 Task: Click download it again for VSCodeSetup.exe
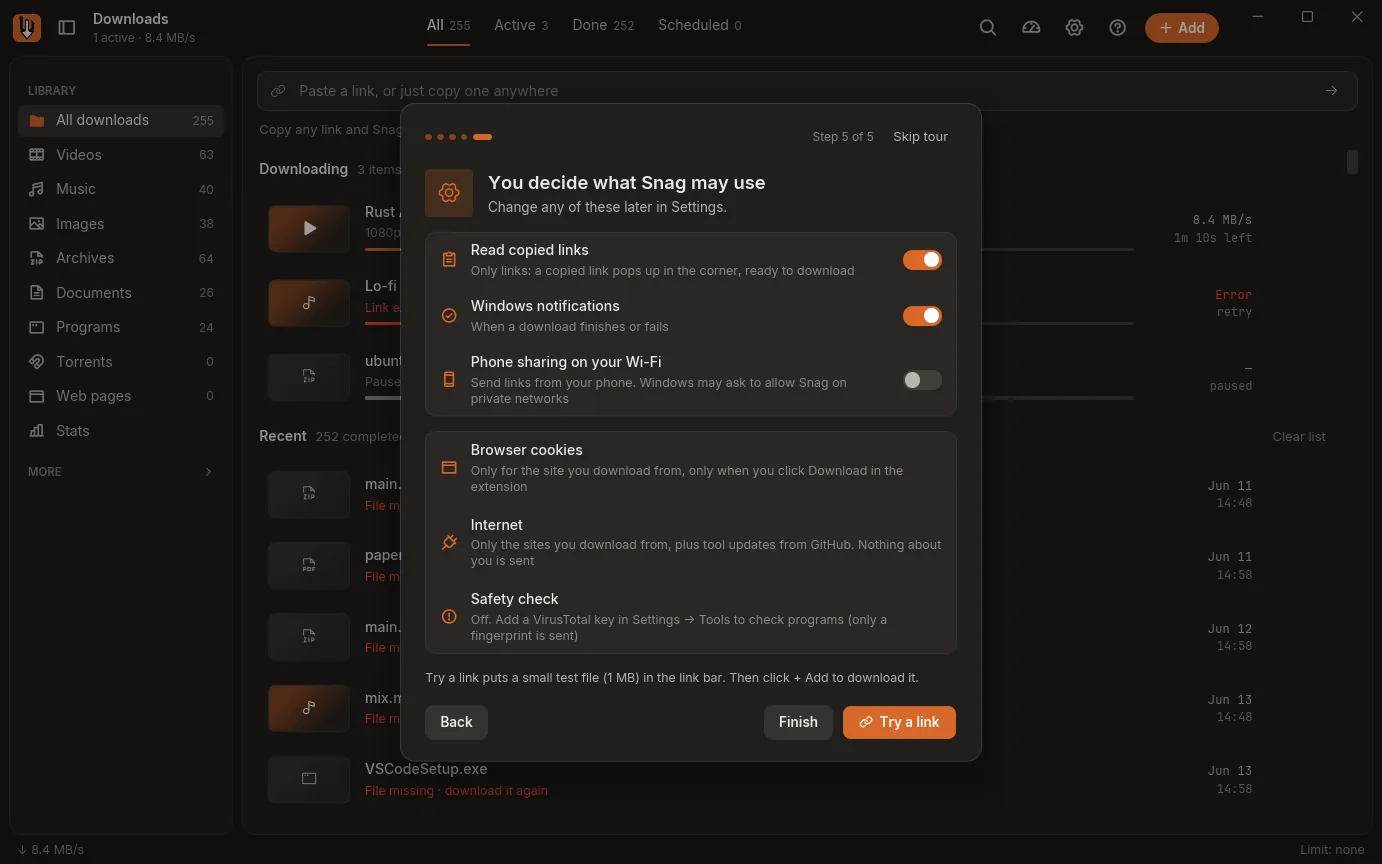coord(496,791)
